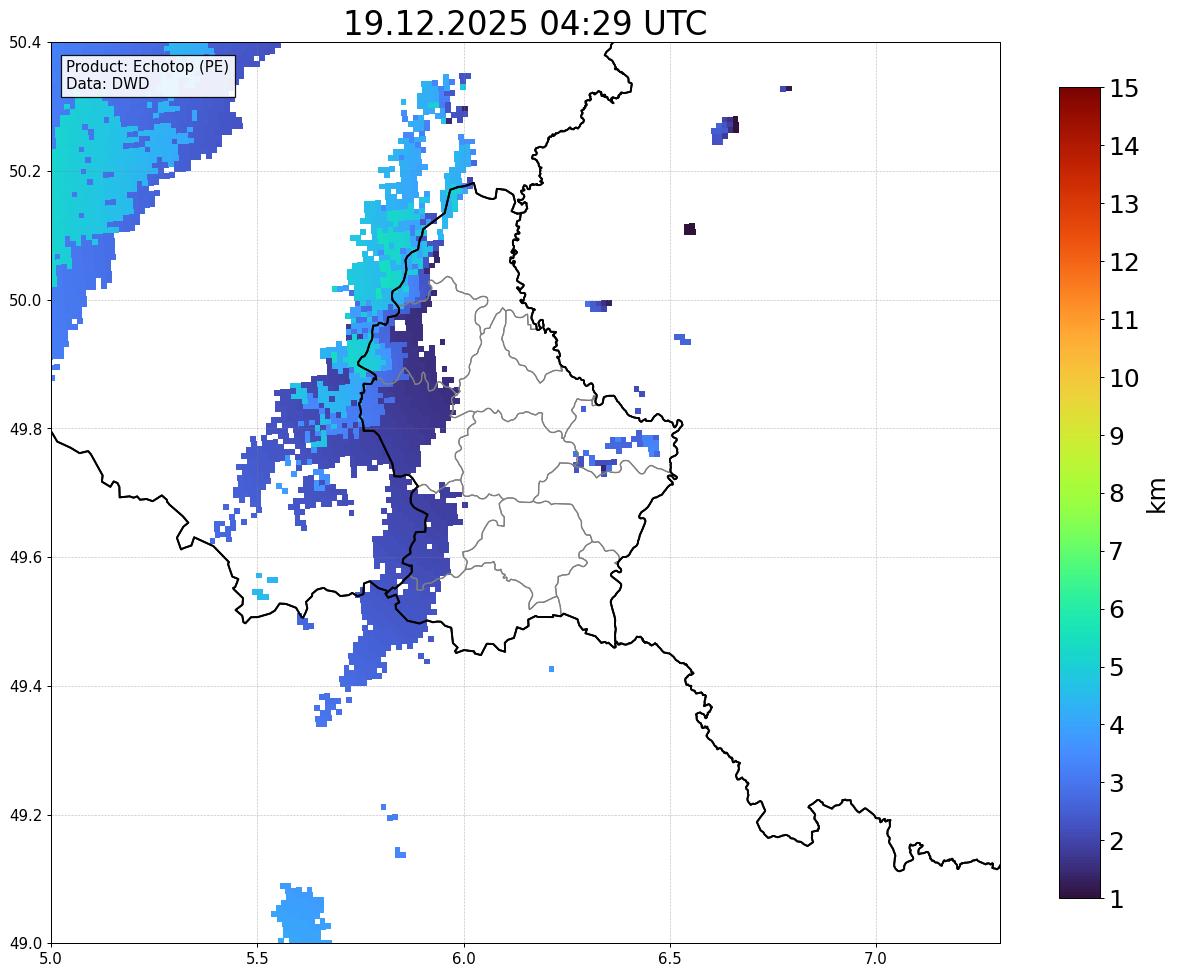Click the latitude tick label 49.8
The image size is (1178, 976).
24,429
